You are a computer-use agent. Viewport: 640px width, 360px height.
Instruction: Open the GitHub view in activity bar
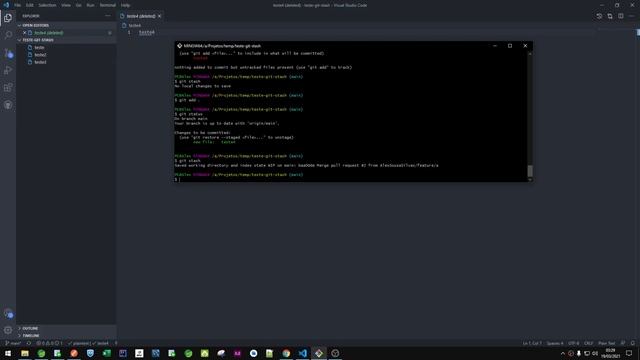click(8, 105)
